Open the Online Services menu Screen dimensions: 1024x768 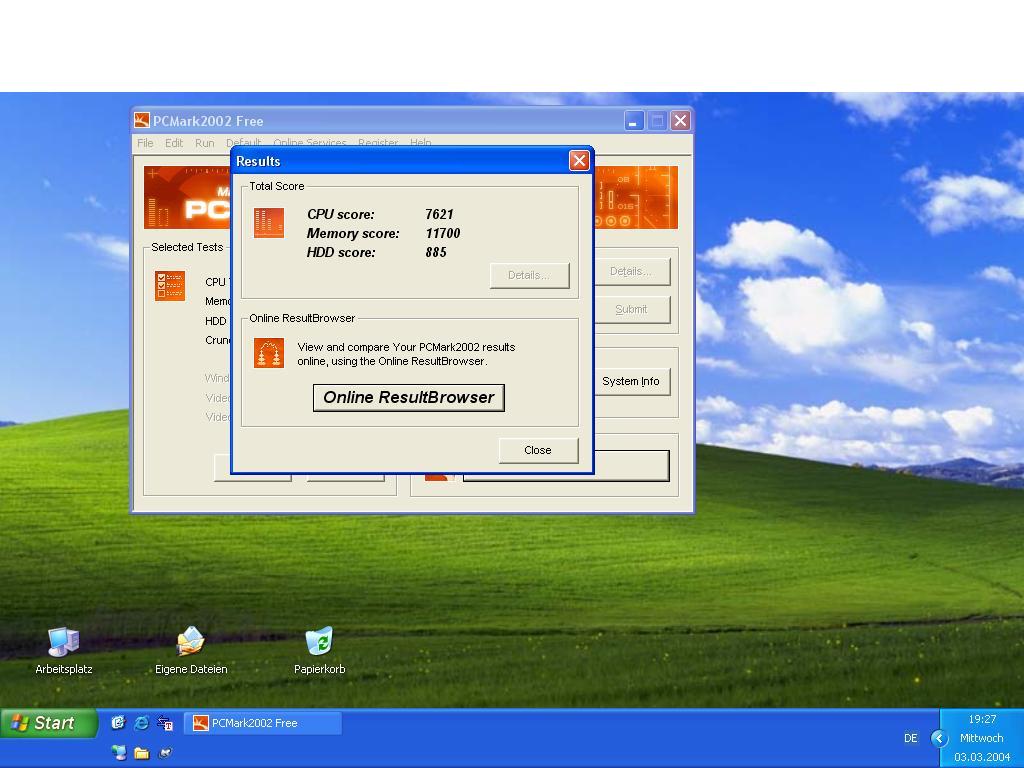[310, 142]
